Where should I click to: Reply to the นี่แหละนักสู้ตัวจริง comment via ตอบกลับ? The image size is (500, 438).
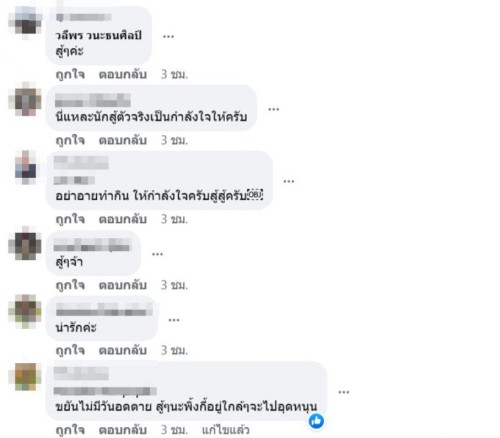(x=123, y=140)
